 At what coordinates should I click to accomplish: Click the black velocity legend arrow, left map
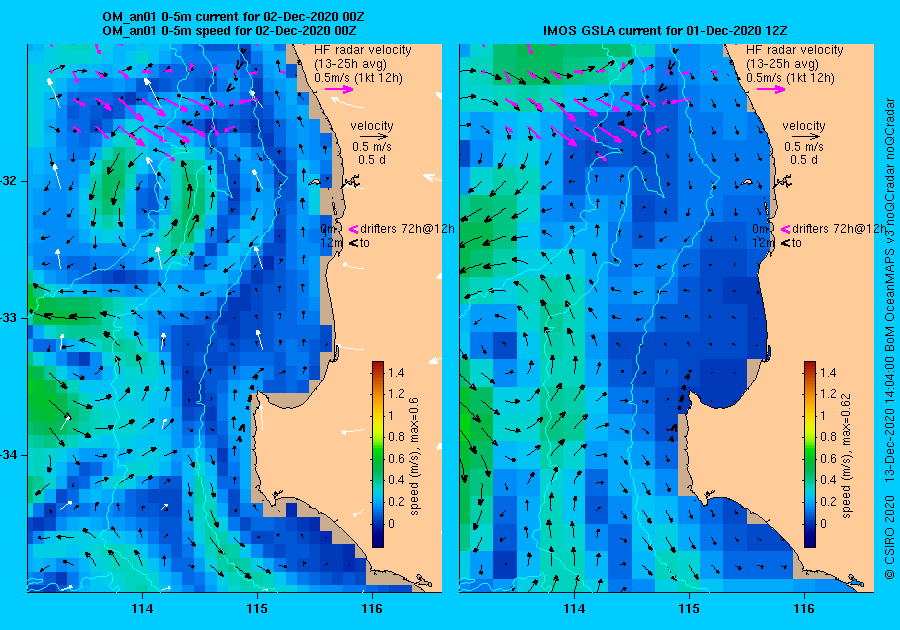pos(374,137)
